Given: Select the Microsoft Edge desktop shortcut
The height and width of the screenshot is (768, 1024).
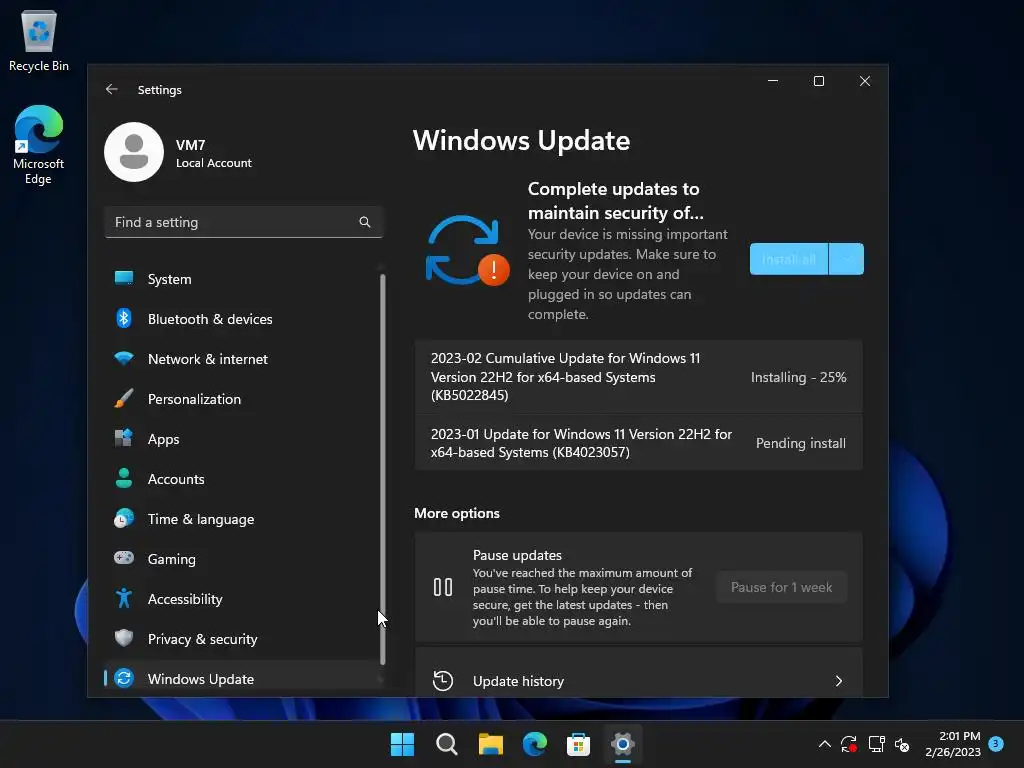Looking at the screenshot, I should click(39, 145).
